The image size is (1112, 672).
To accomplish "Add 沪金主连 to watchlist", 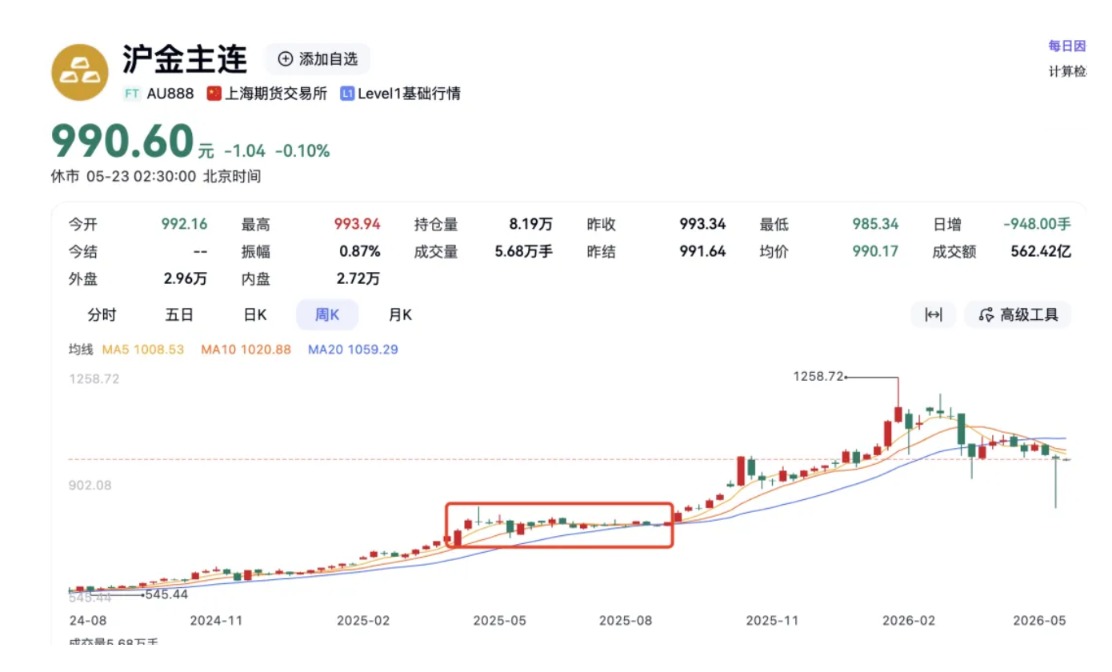I will click(x=317, y=59).
